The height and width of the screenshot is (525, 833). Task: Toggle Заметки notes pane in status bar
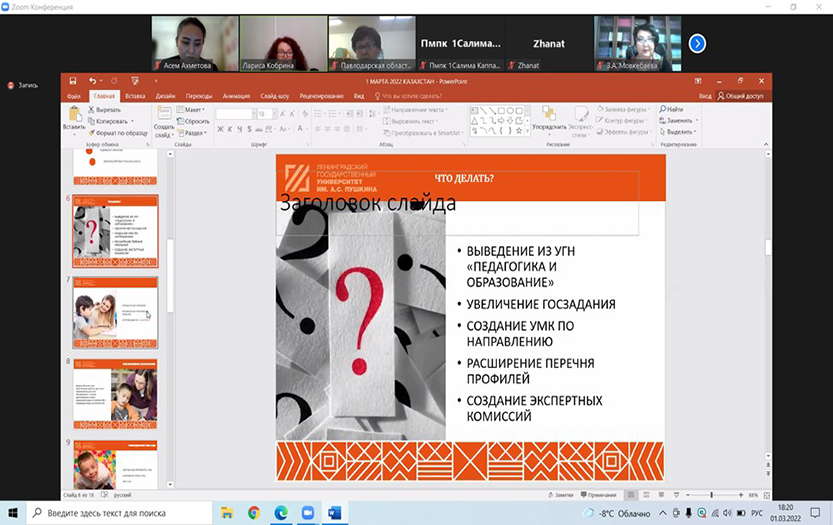(x=563, y=495)
